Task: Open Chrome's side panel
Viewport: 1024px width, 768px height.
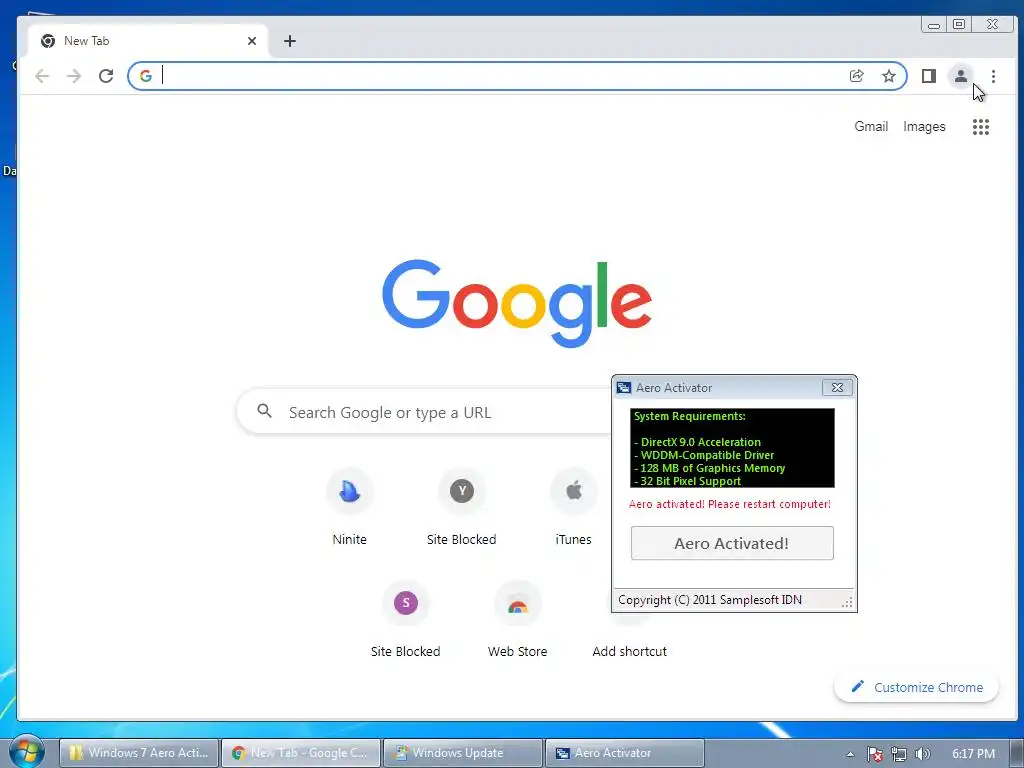Action: (x=929, y=76)
